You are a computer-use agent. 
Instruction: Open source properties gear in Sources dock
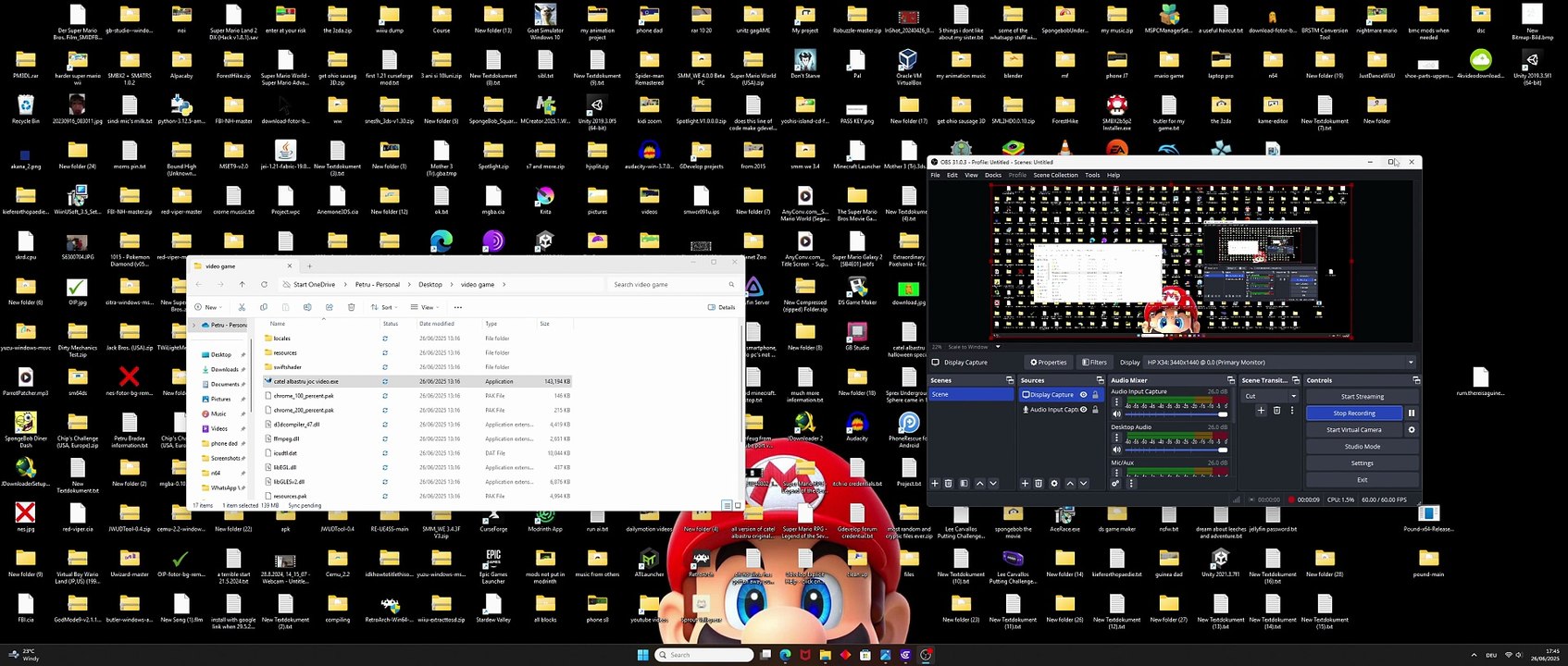1054,483
